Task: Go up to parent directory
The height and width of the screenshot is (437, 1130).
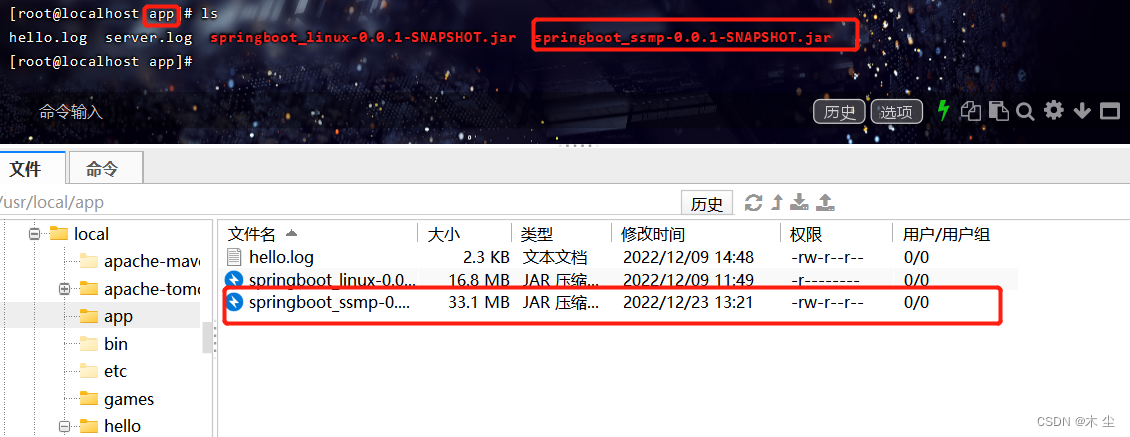Action: click(777, 203)
